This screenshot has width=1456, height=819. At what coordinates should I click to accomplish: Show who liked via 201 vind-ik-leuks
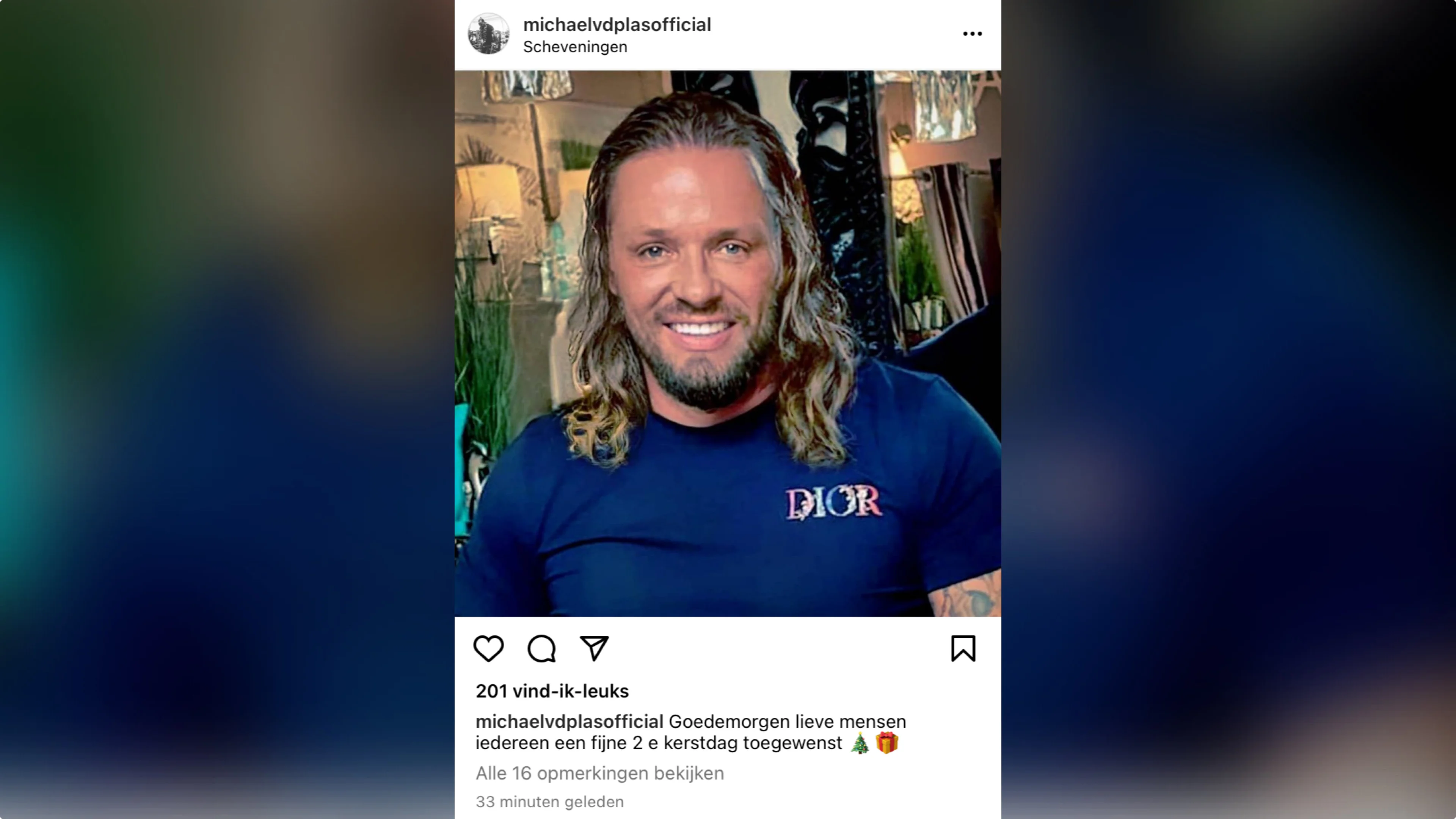click(x=552, y=691)
